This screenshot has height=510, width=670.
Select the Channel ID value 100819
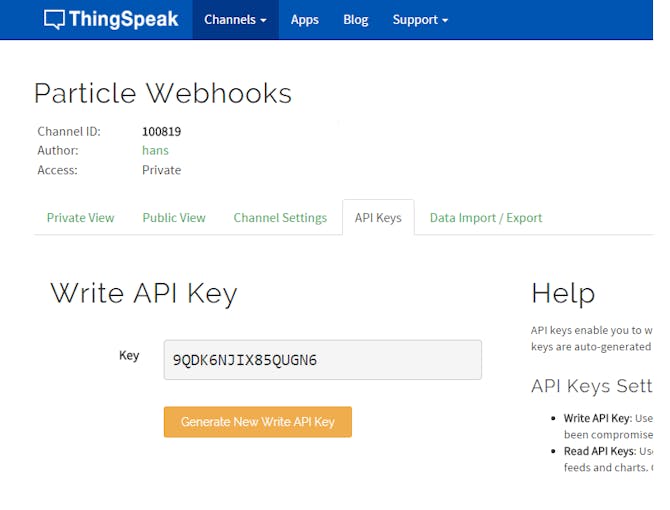point(162,131)
